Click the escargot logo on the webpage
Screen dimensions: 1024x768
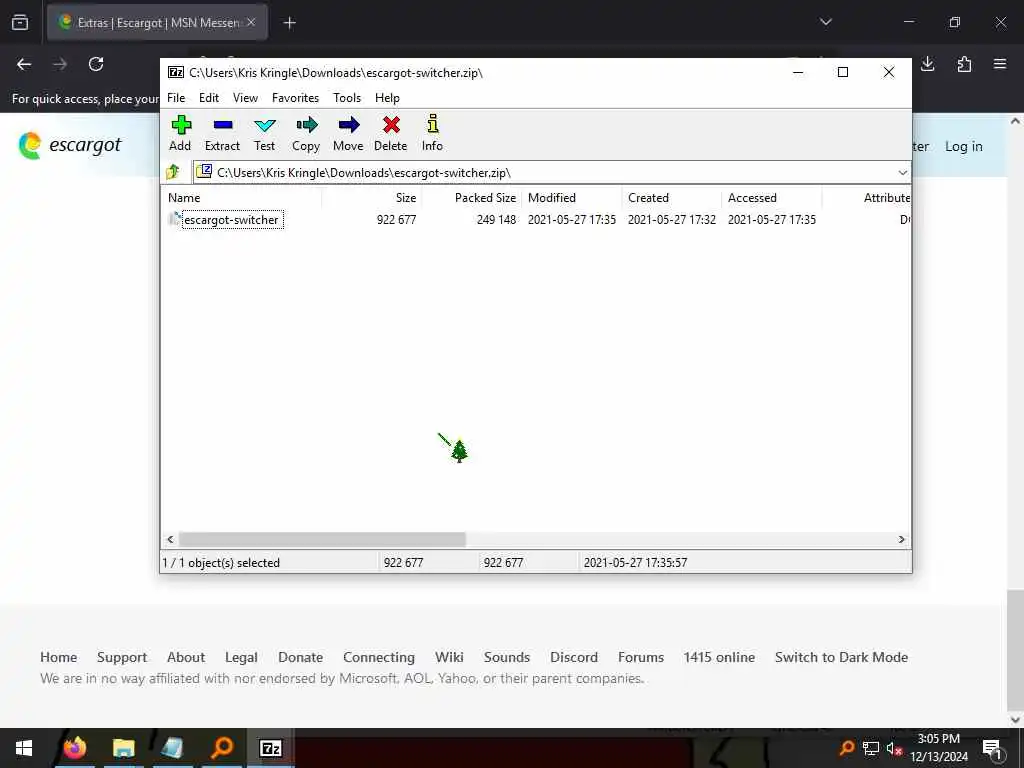coord(70,145)
